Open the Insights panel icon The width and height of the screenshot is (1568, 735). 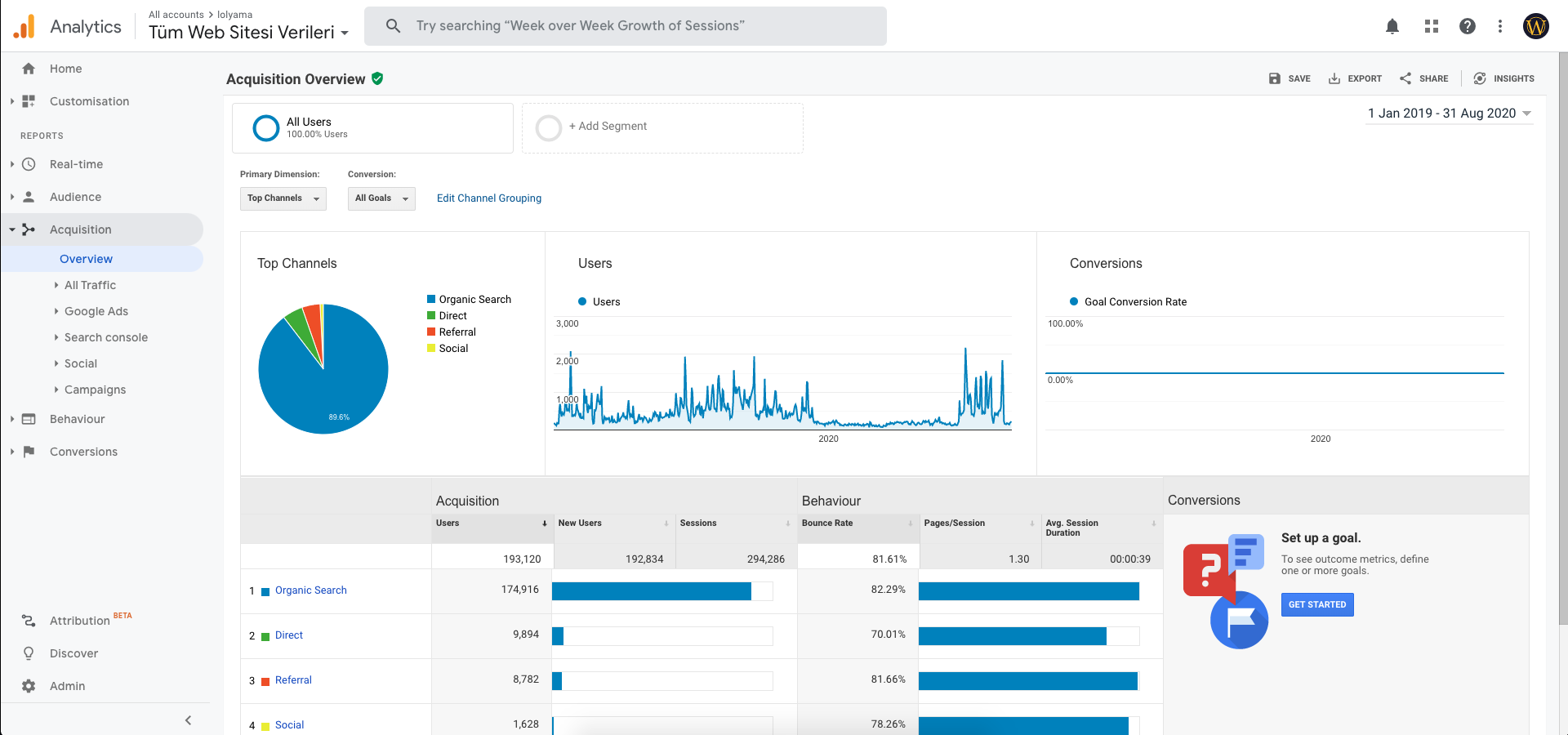1480,78
